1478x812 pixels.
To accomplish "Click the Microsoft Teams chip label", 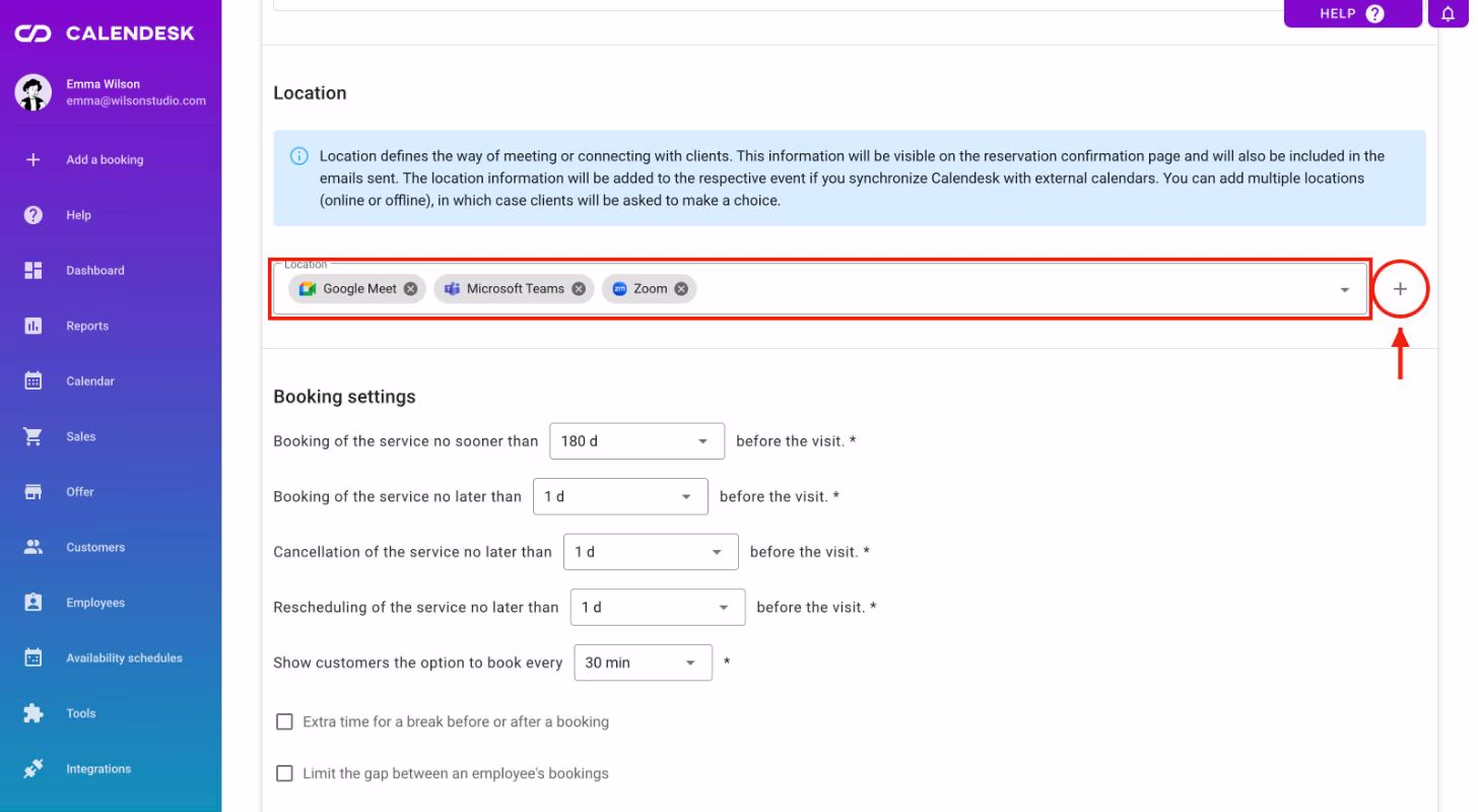I will [x=515, y=289].
